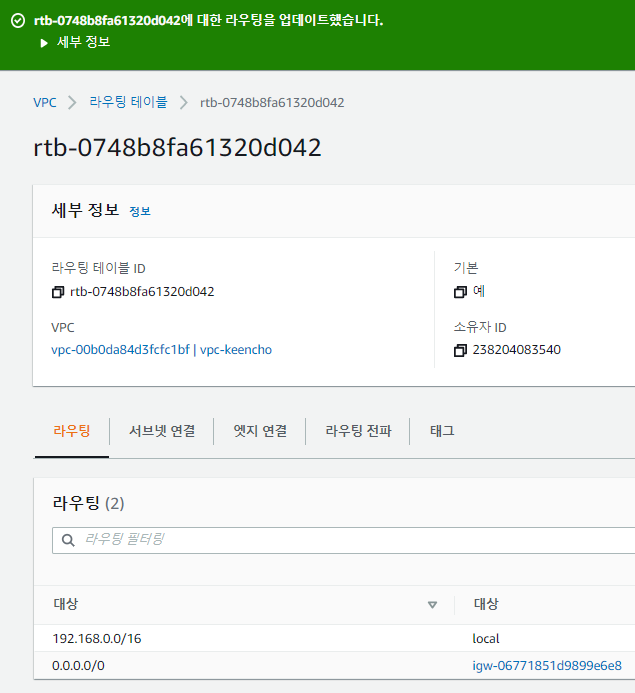The image size is (635, 693).
Task: Click the success checkmark icon in green banner
Action: [17, 20]
